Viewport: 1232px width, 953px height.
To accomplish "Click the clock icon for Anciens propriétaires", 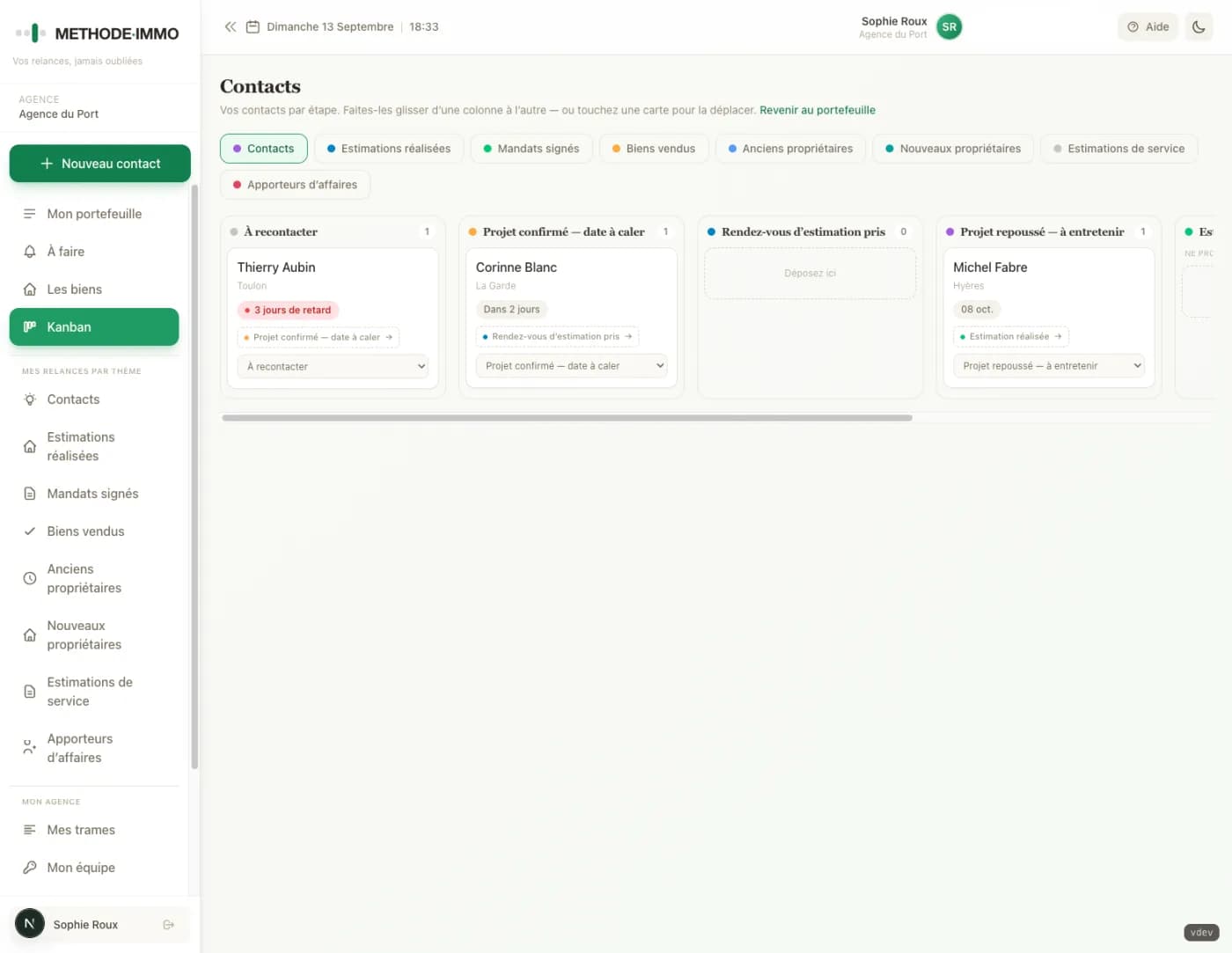I will (30, 579).
